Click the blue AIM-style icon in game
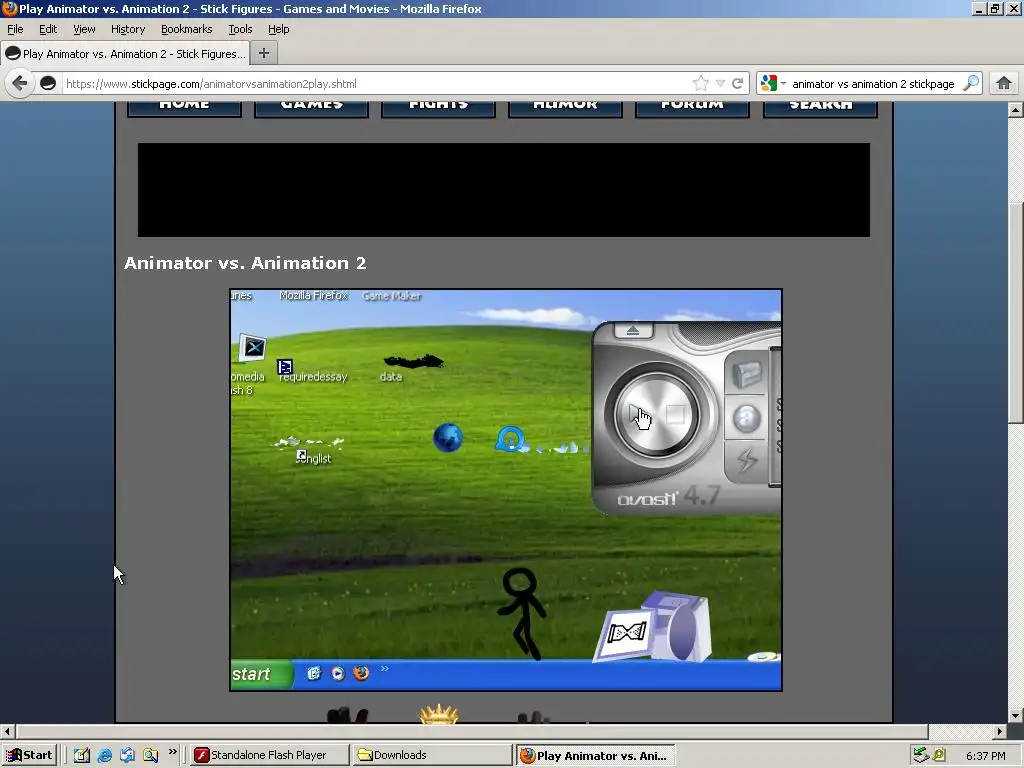This screenshot has width=1024, height=768. (510, 439)
